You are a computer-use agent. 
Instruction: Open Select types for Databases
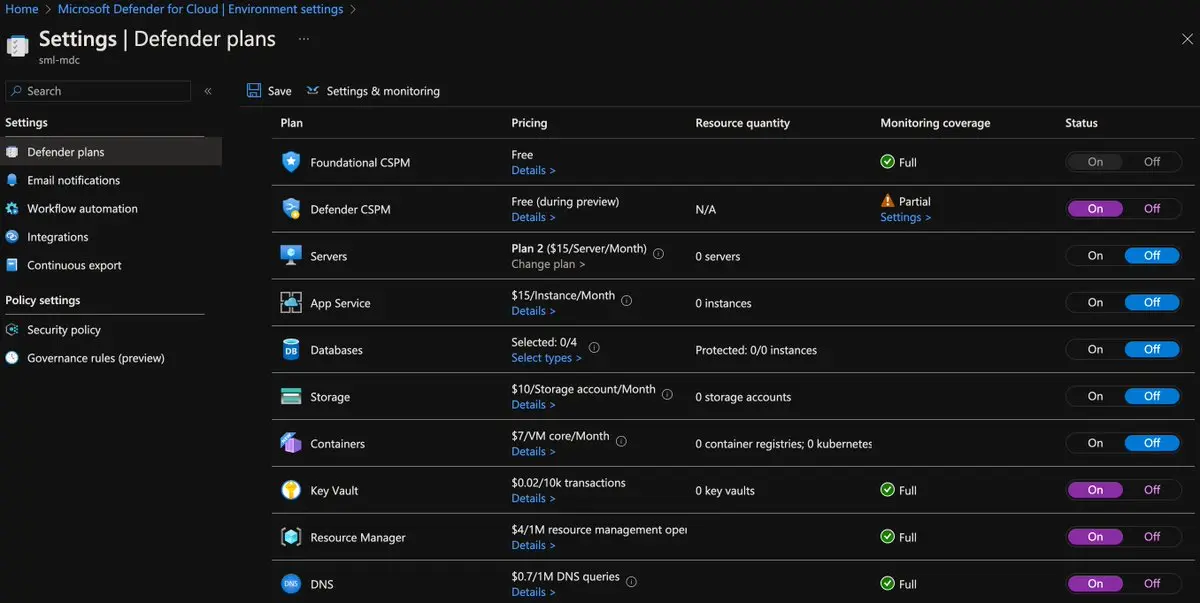pyautogui.click(x=545, y=358)
